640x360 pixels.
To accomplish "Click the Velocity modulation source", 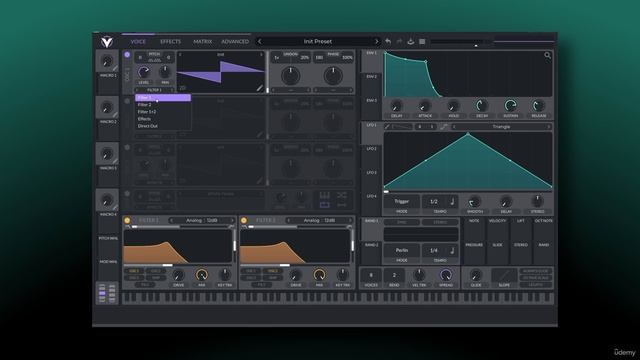I will click(x=498, y=229).
